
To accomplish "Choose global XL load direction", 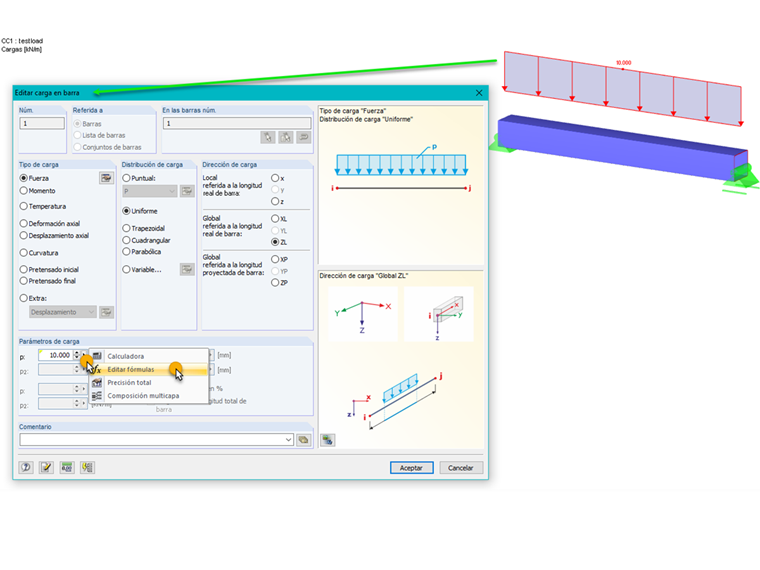I will [x=275, y=219].
